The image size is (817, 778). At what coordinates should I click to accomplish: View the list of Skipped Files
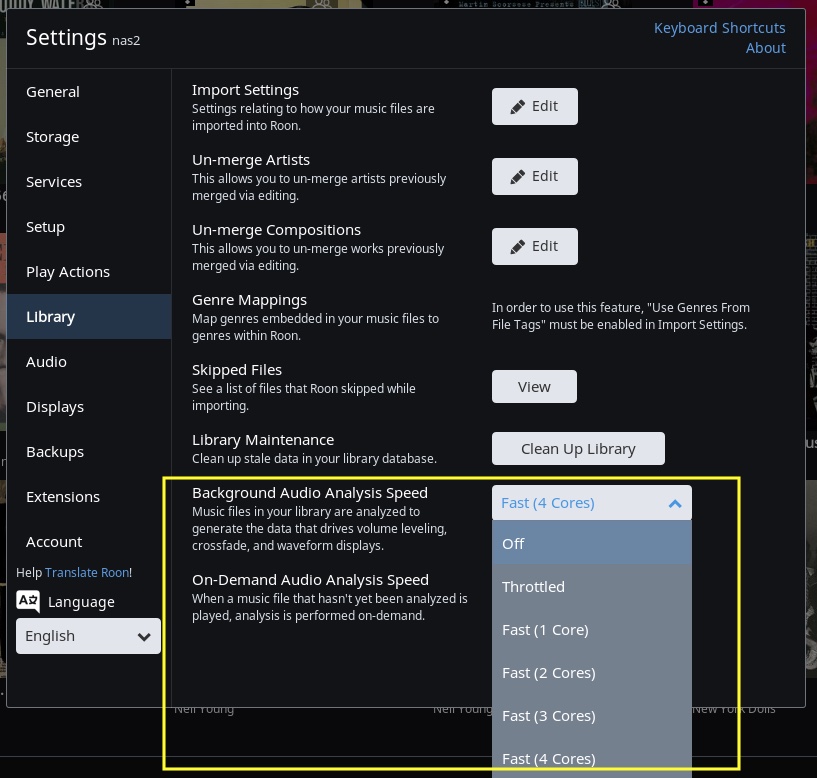534,386
